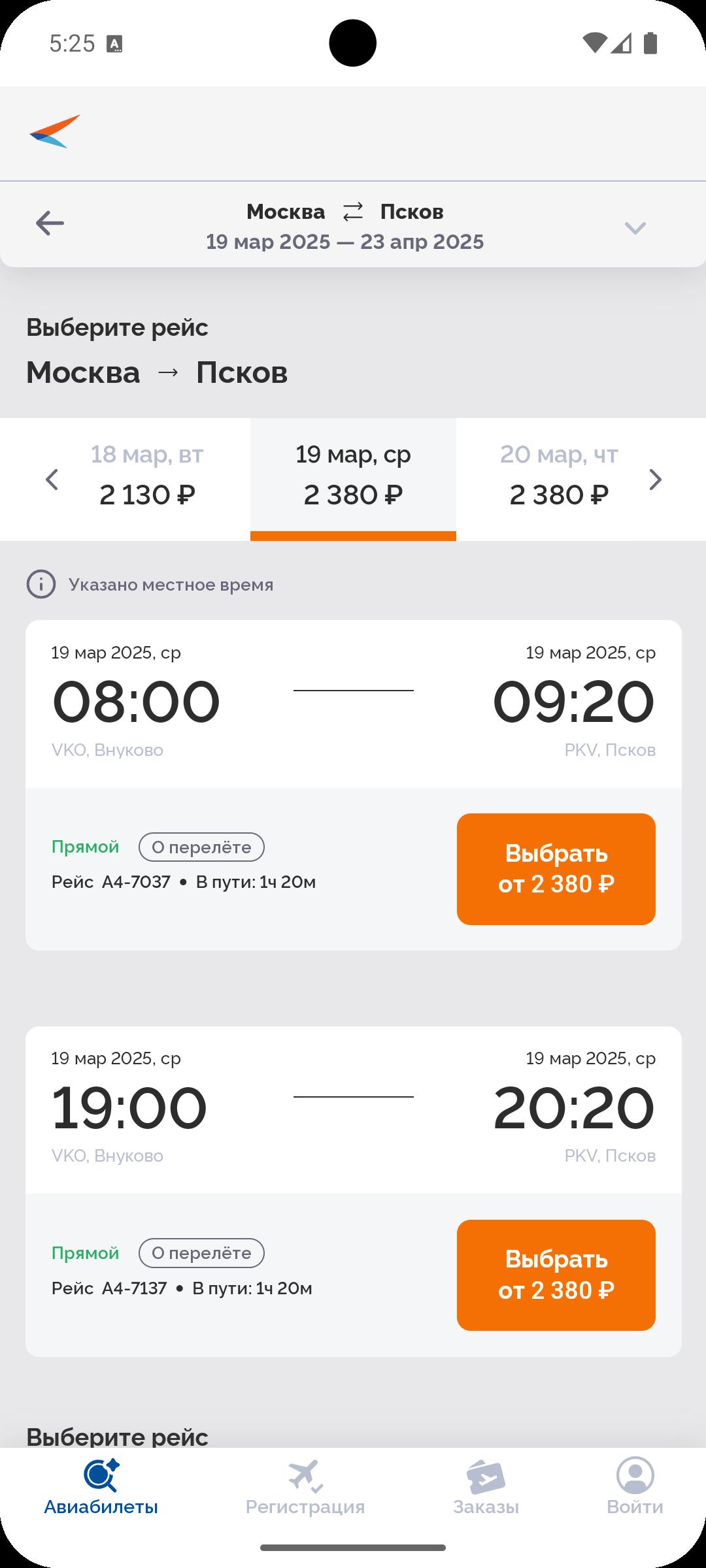The height and width of the screenshot is (1568, 706).
Task: Open the Регистрация check-in tab
Action: tap(305, 1486)
